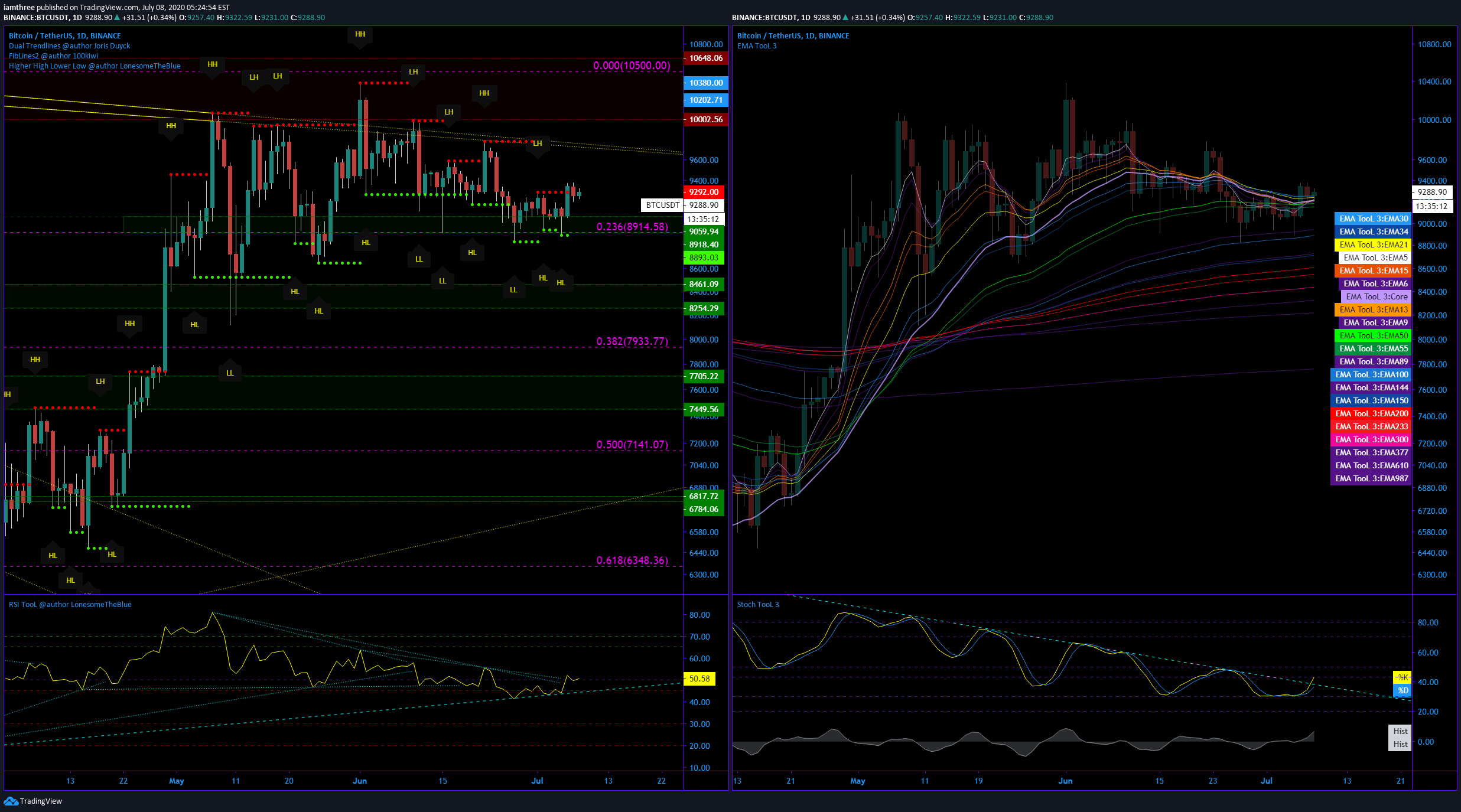Click the yellow RSI value 50.58 tag

point(699,679)
